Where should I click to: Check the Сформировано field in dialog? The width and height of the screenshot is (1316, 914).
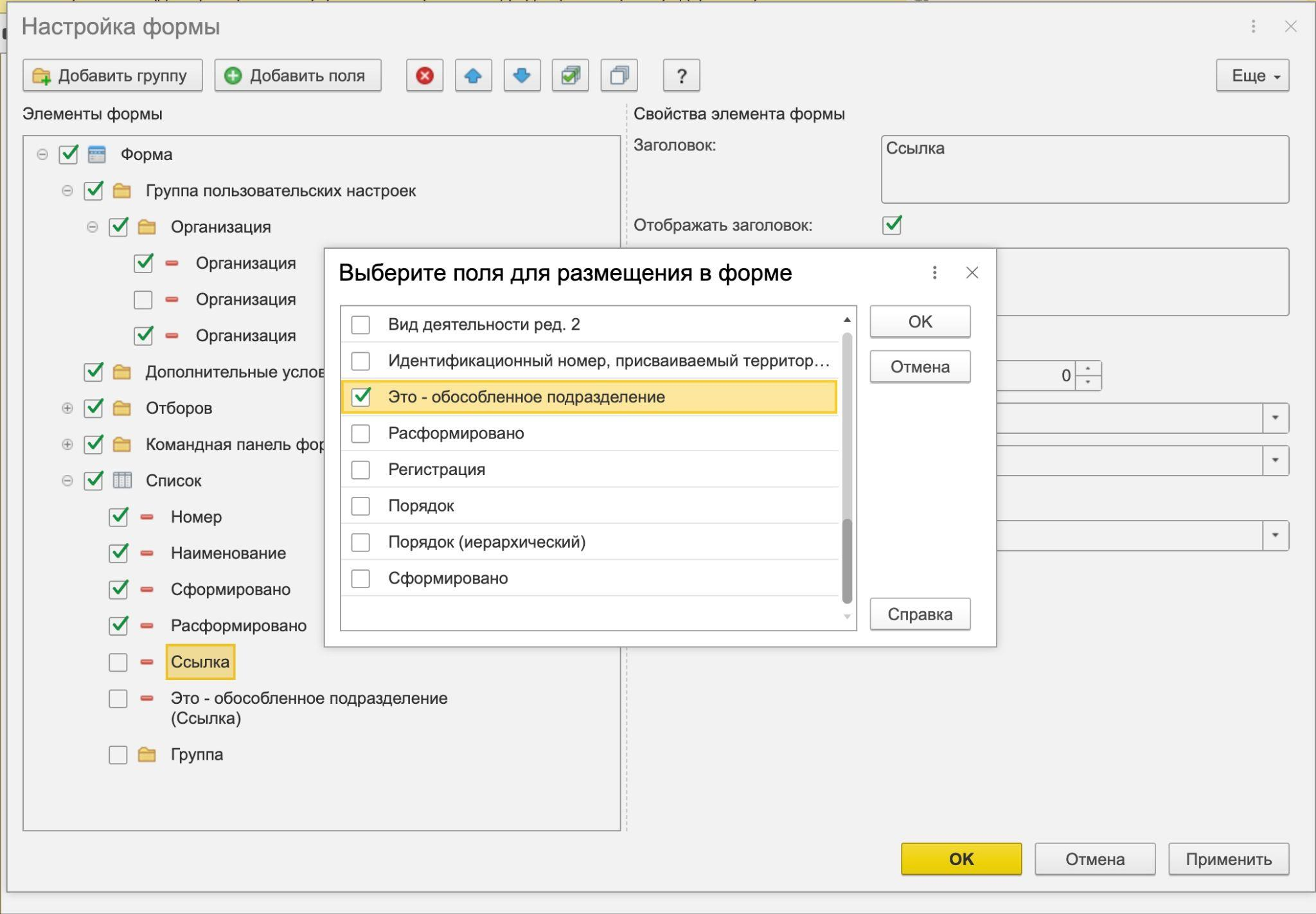coord(360,578)
